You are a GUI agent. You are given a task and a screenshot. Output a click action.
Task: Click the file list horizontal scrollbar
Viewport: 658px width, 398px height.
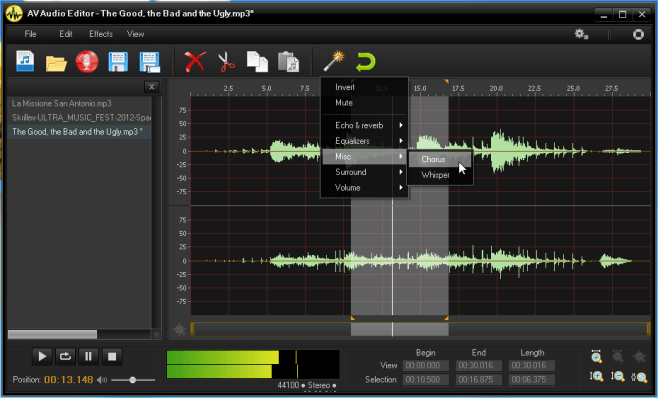point(52,334)
